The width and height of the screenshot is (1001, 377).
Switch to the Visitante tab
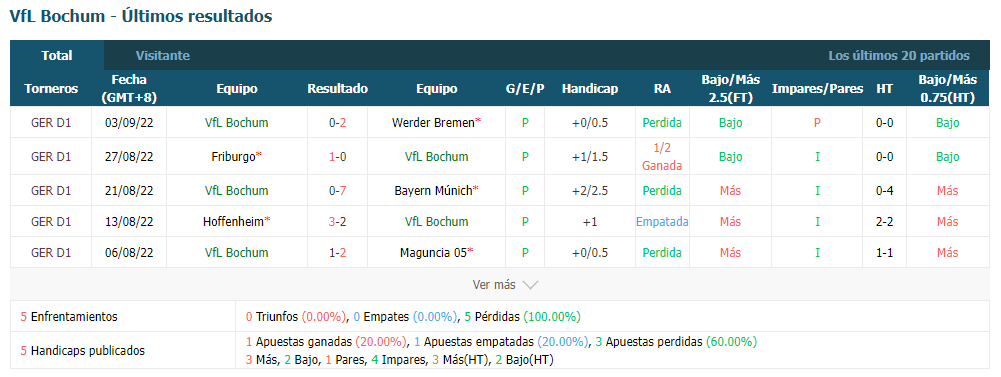pos(162,55)
